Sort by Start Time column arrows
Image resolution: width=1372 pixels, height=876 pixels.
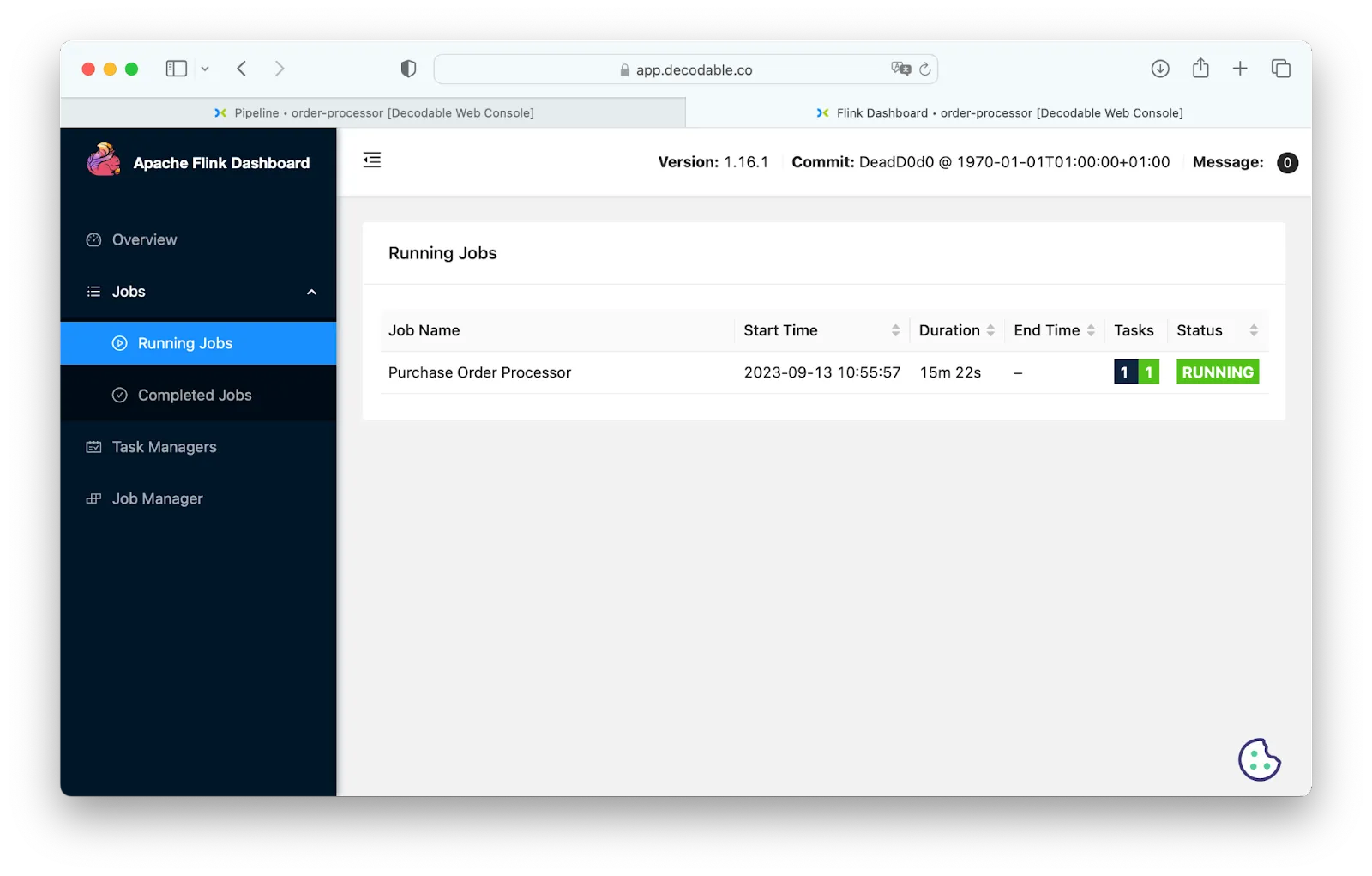pos(895,330)
